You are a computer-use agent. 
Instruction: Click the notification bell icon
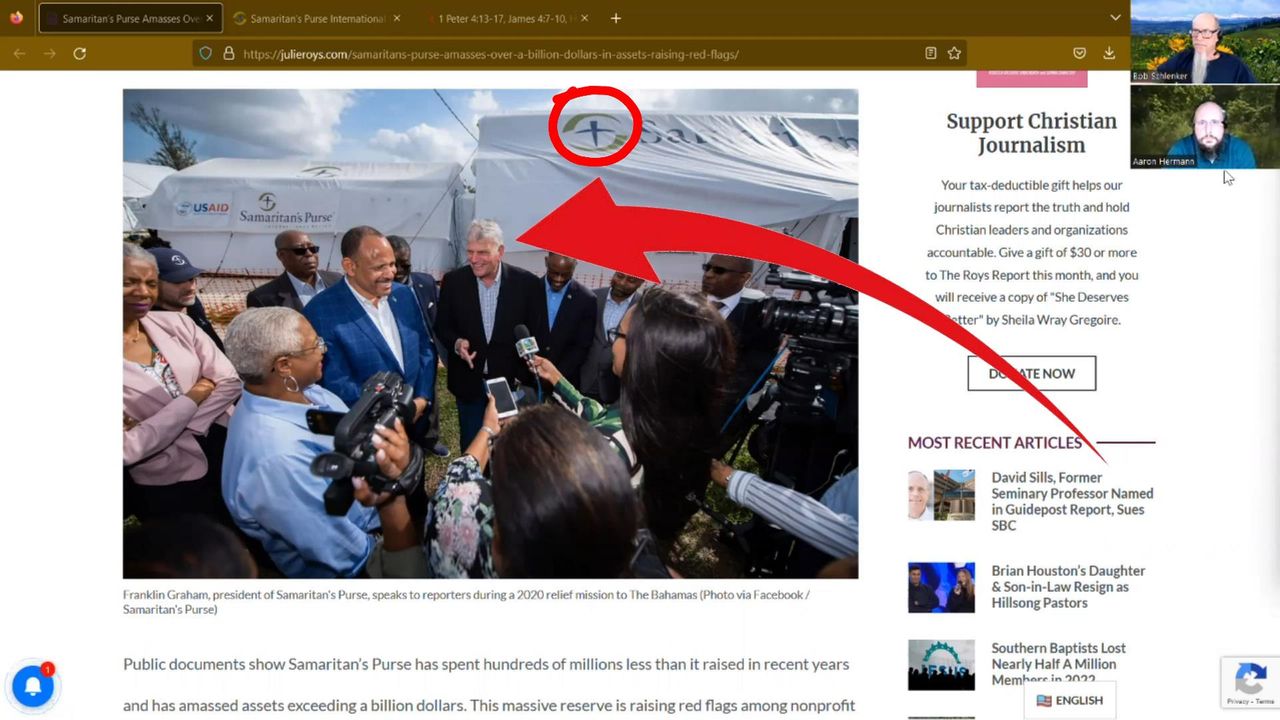tap(32, 686)
